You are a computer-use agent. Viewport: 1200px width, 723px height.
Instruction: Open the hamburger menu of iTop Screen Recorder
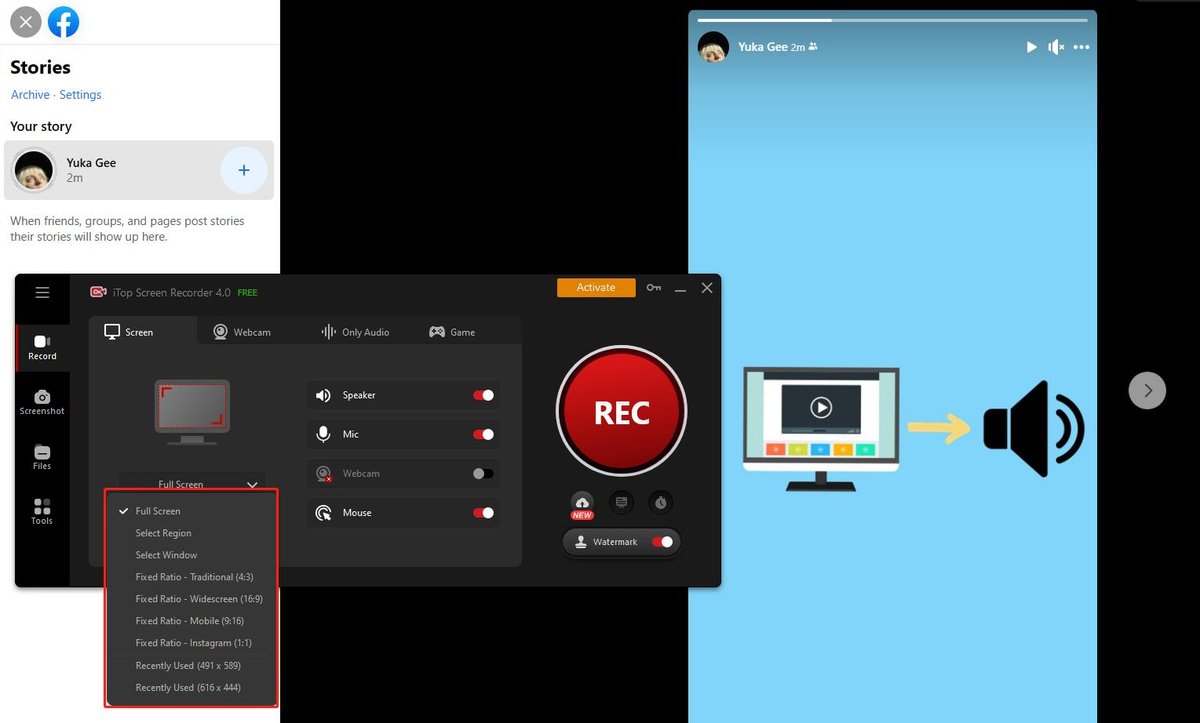41,292
